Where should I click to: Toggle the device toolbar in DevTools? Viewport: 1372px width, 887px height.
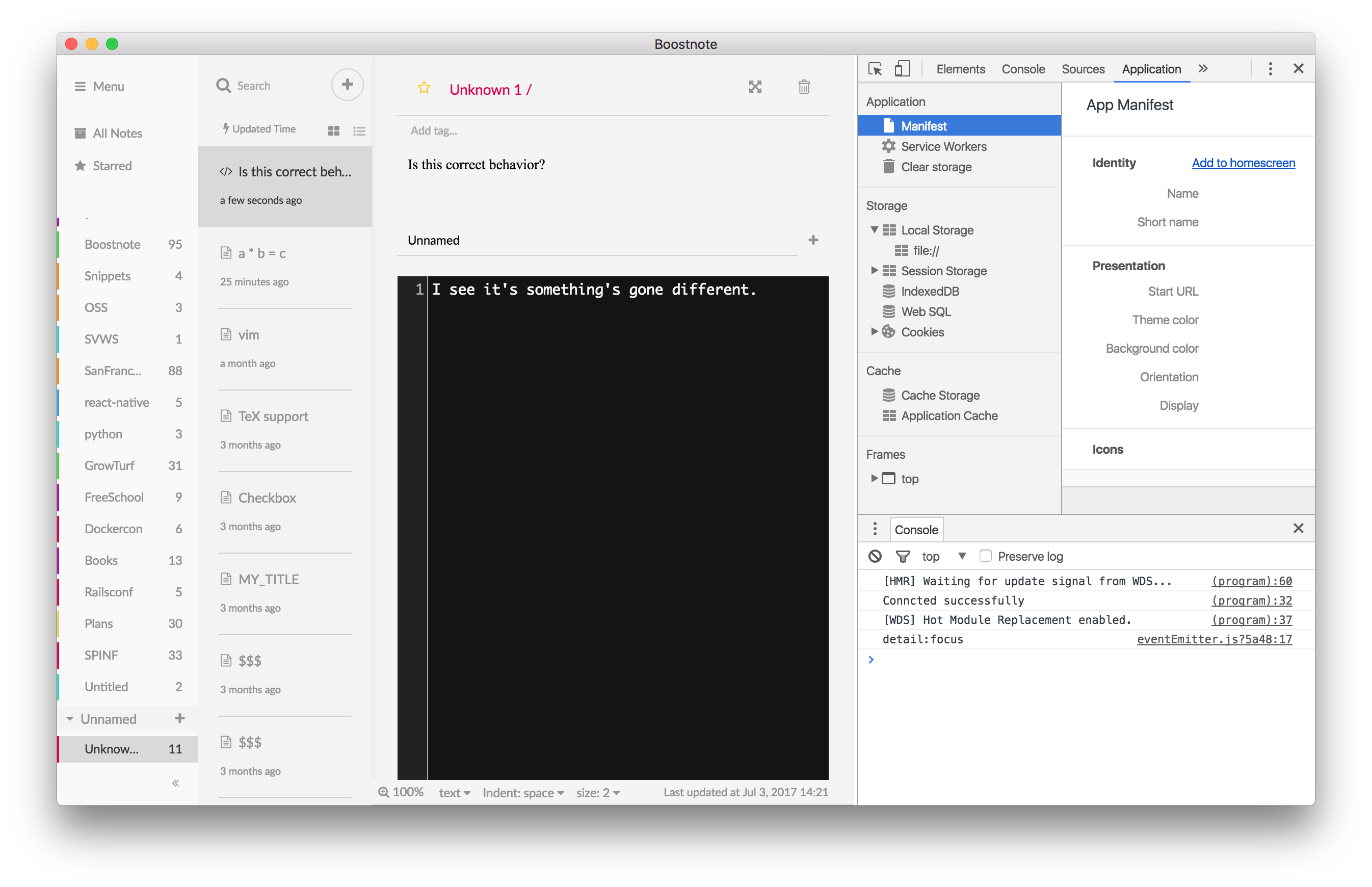click(x=902, y=68)
